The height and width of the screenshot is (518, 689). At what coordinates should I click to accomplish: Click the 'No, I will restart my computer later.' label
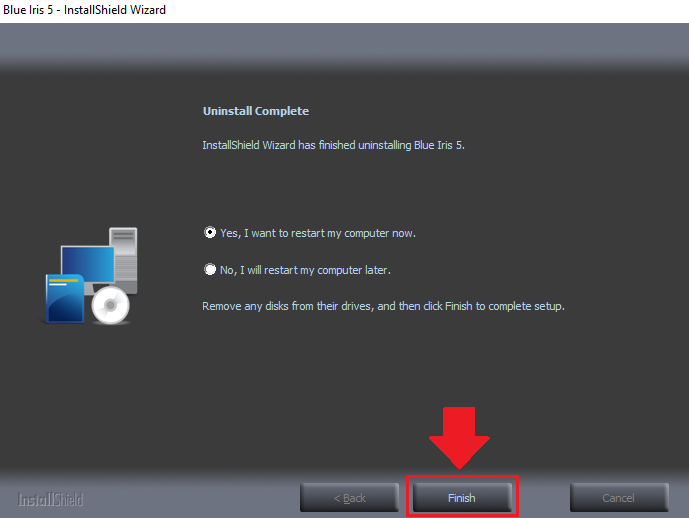[x=305, y=270]
